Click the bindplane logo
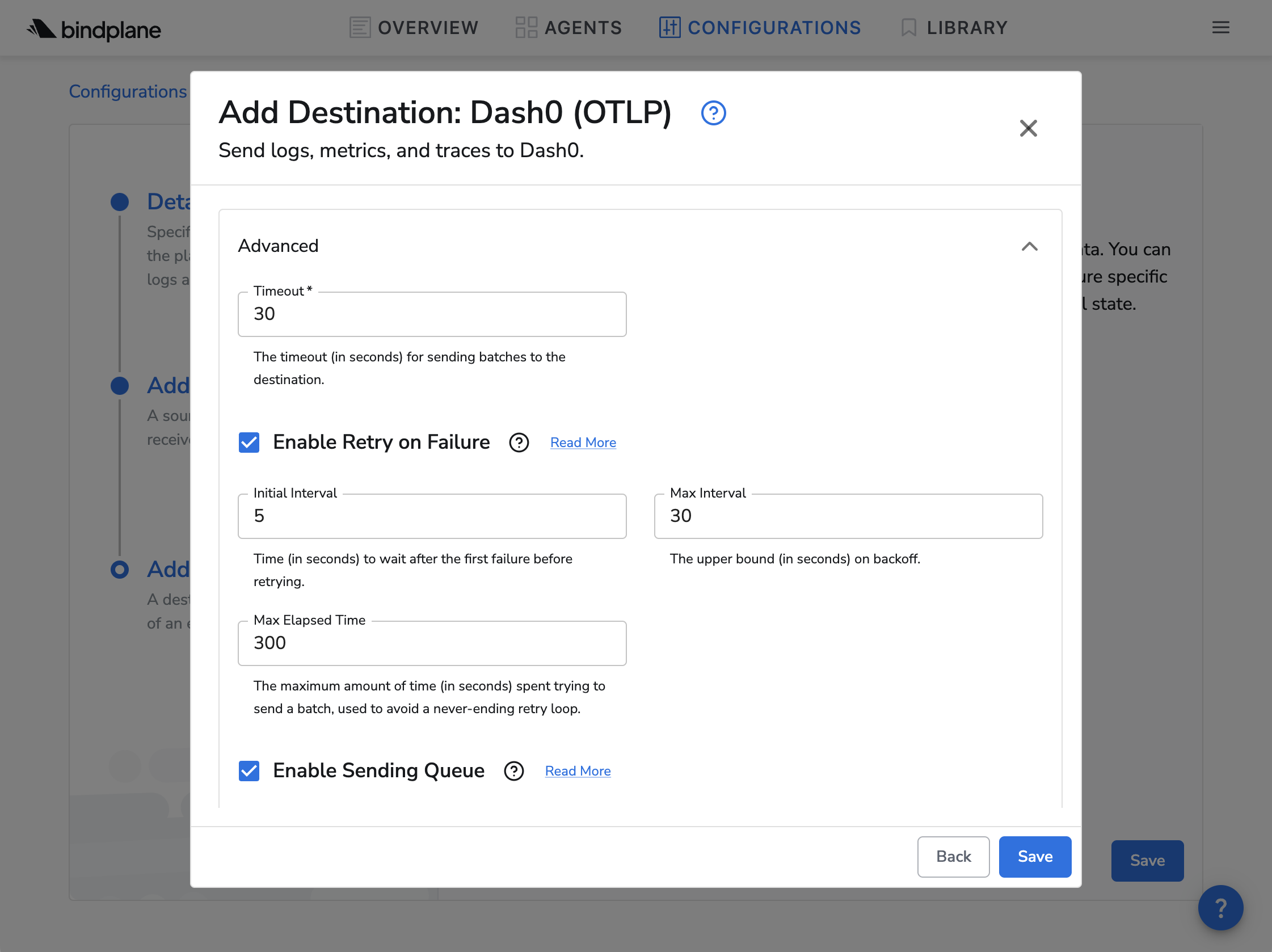1272x952 pixels. [x=94, y=29]
